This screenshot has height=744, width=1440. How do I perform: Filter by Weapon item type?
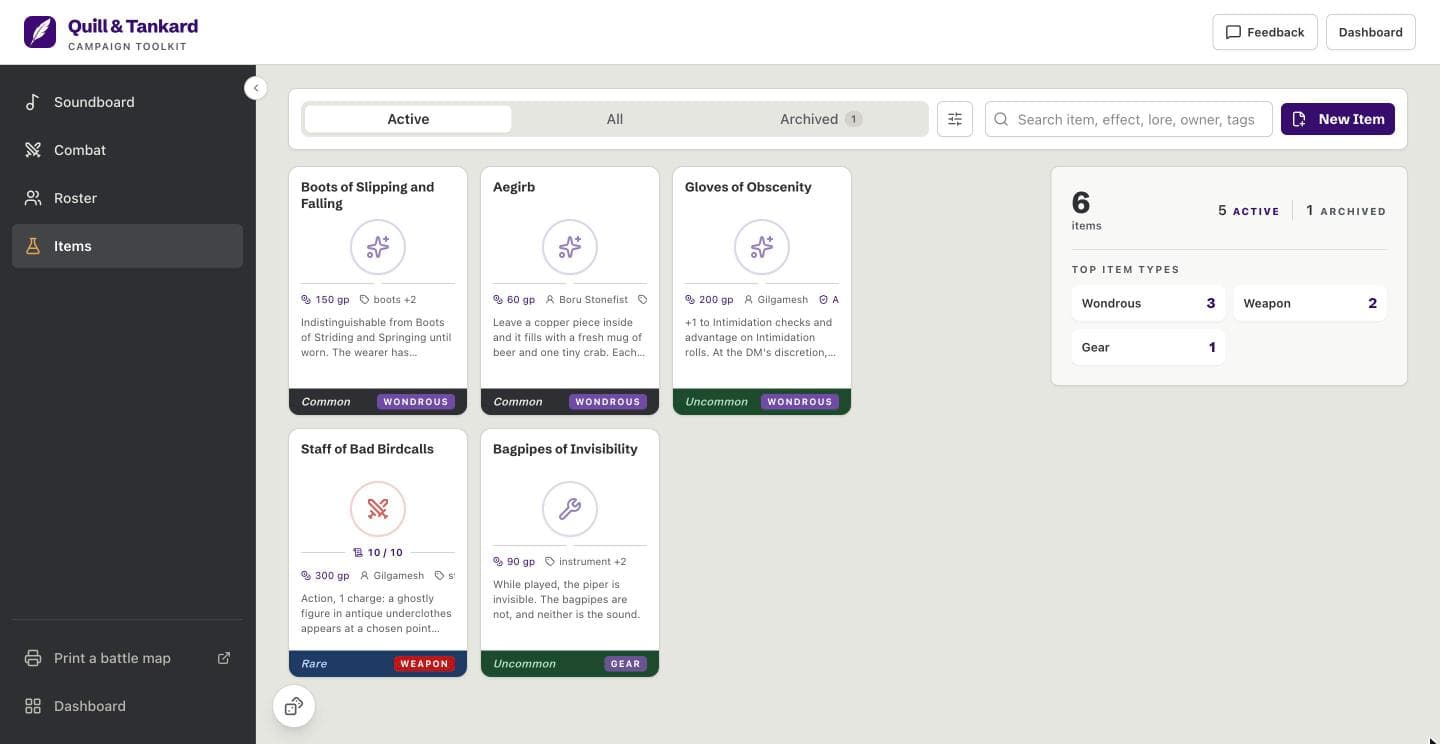coord(1310,303)
